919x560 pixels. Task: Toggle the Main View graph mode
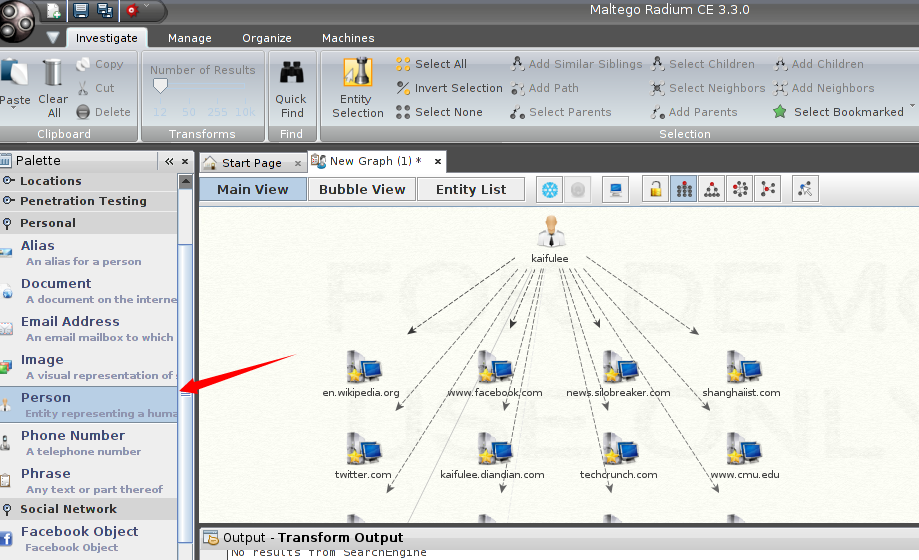(253, 189)
